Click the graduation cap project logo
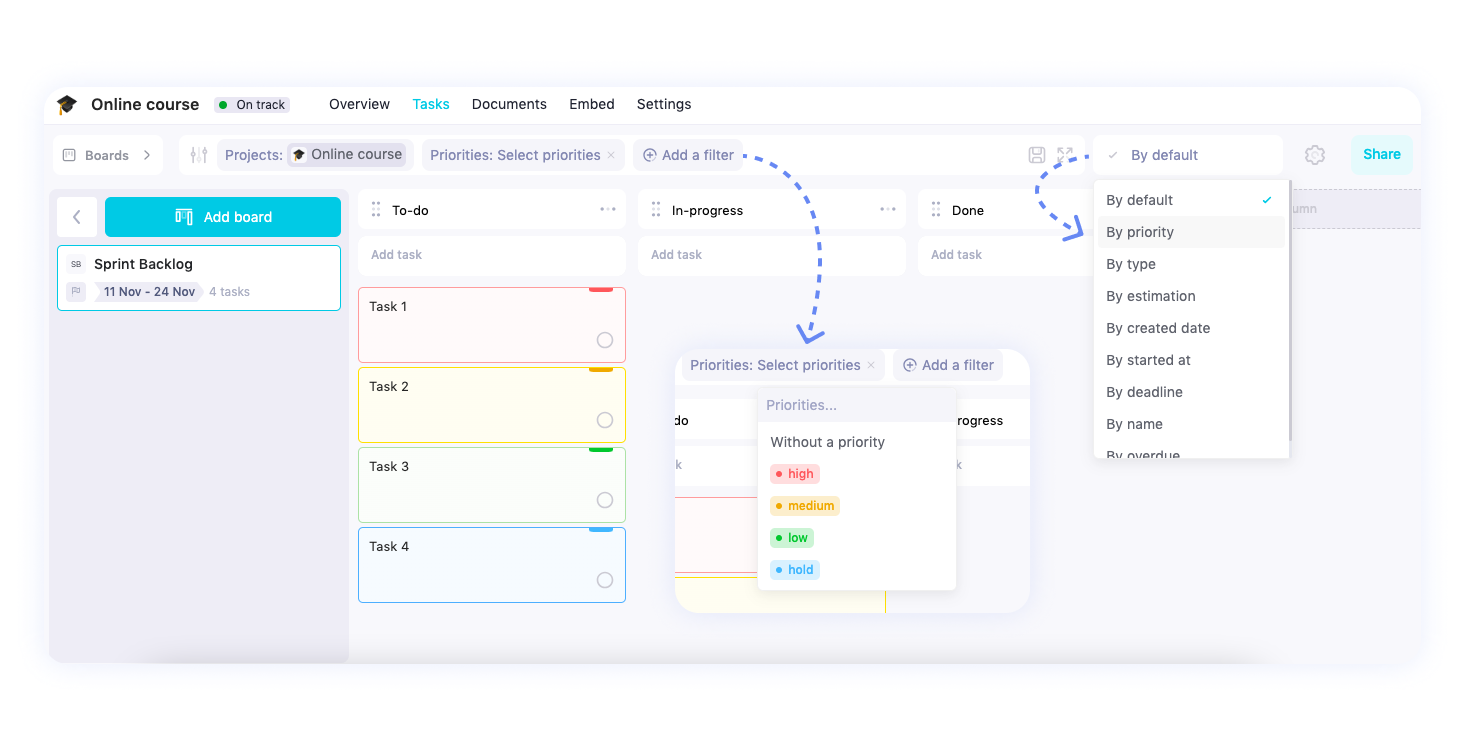Image resolution: width=1466 pixels, height=752 pixels. (66, 104)
